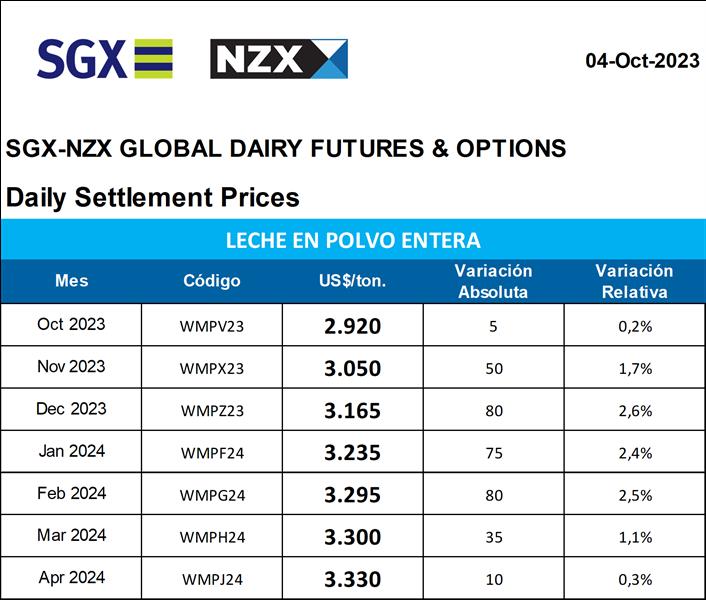Click the LECHE EN POLVO ENTERA banner

(353, 241)
